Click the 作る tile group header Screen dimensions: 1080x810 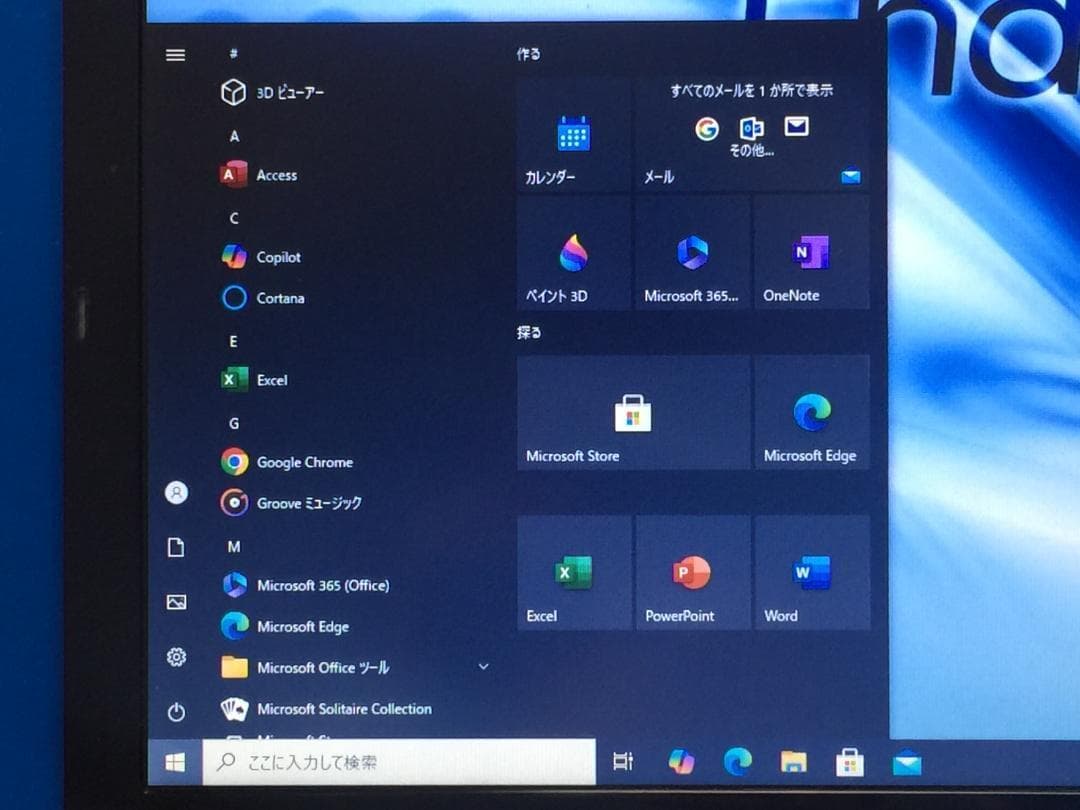529,54
